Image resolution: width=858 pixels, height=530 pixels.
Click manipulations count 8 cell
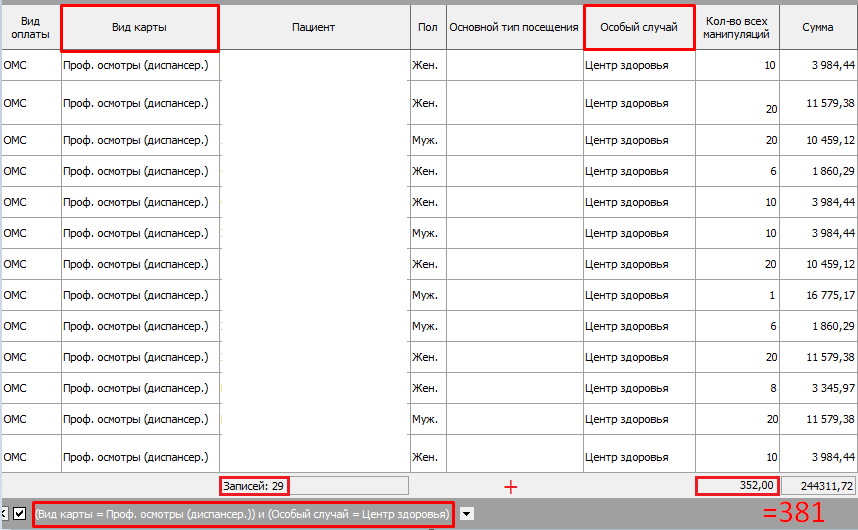[x=737, y=388]
